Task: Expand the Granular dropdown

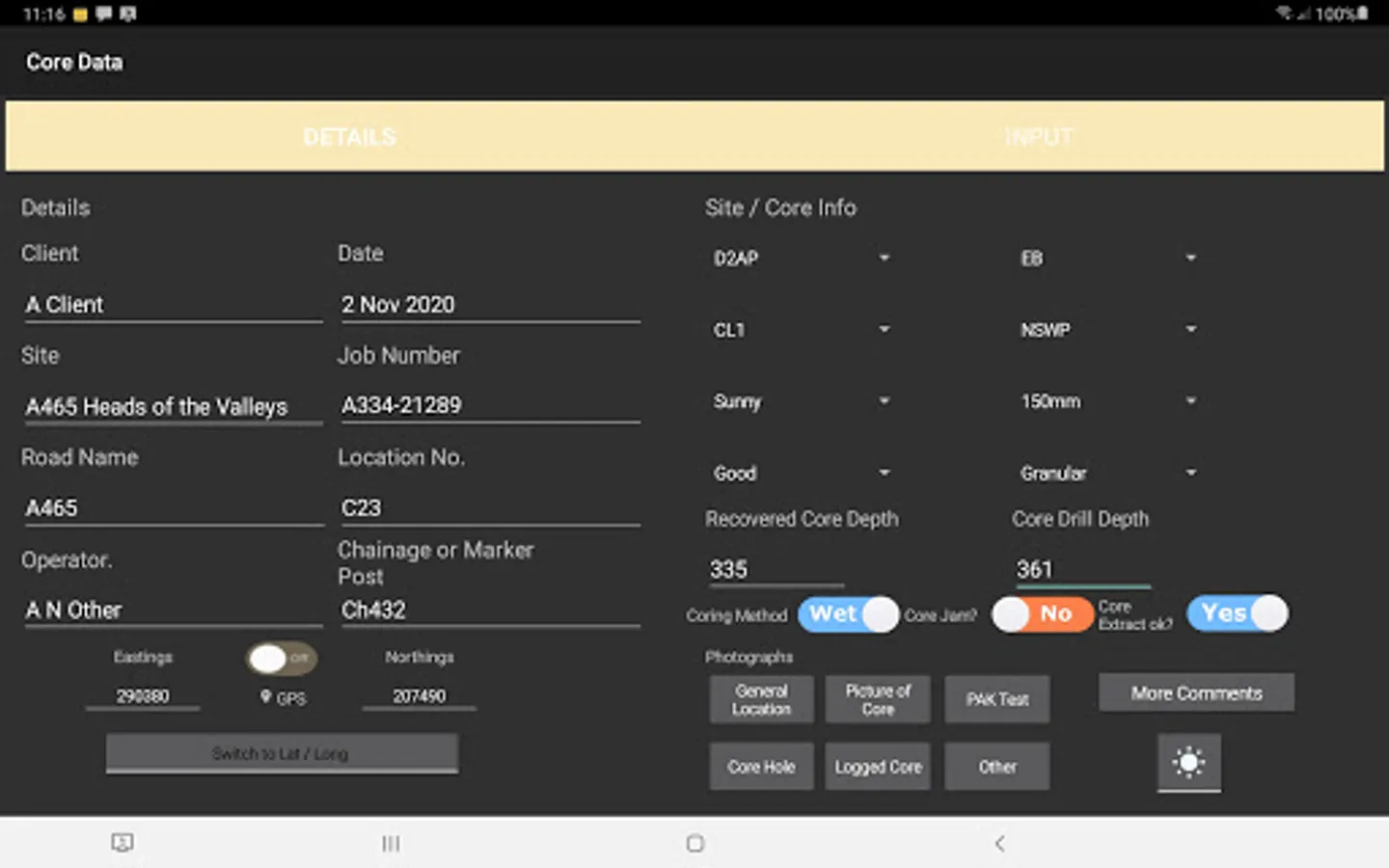Action: 1107,473
